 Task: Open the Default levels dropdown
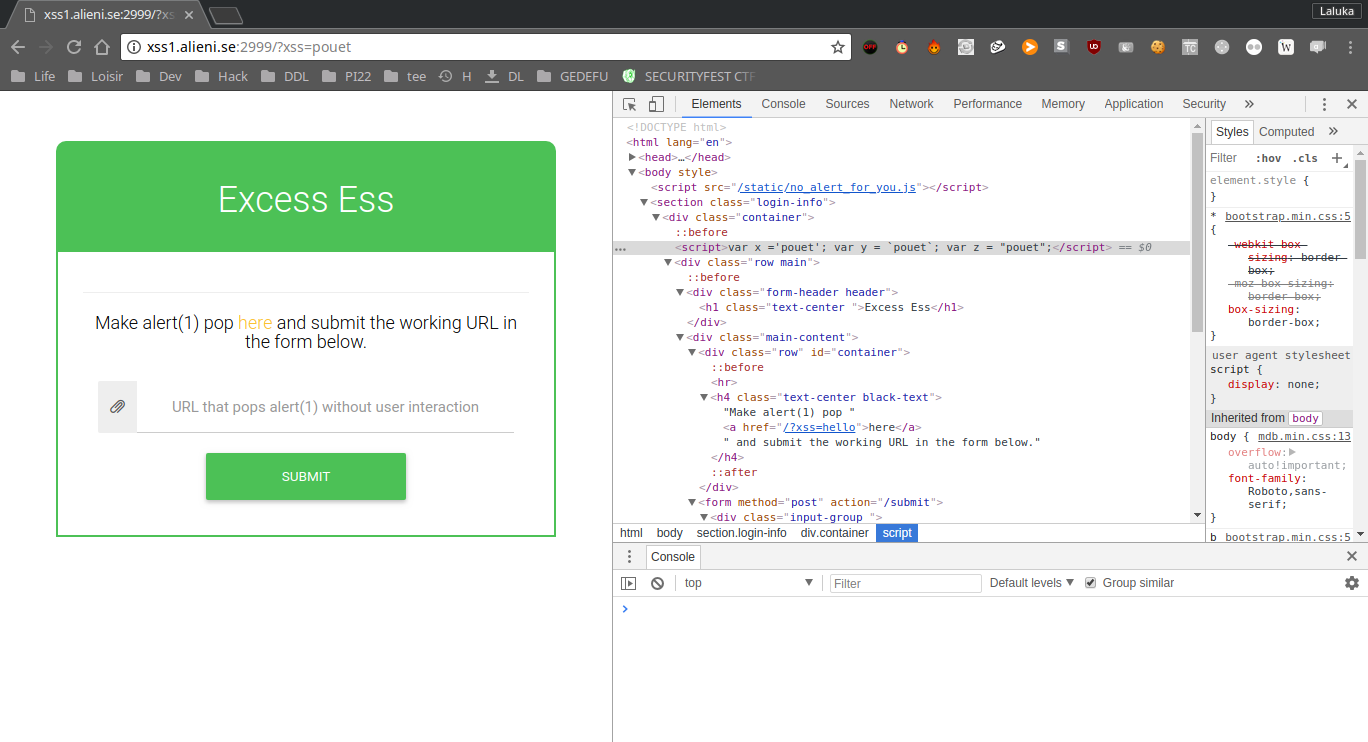tap(1032, 583)
